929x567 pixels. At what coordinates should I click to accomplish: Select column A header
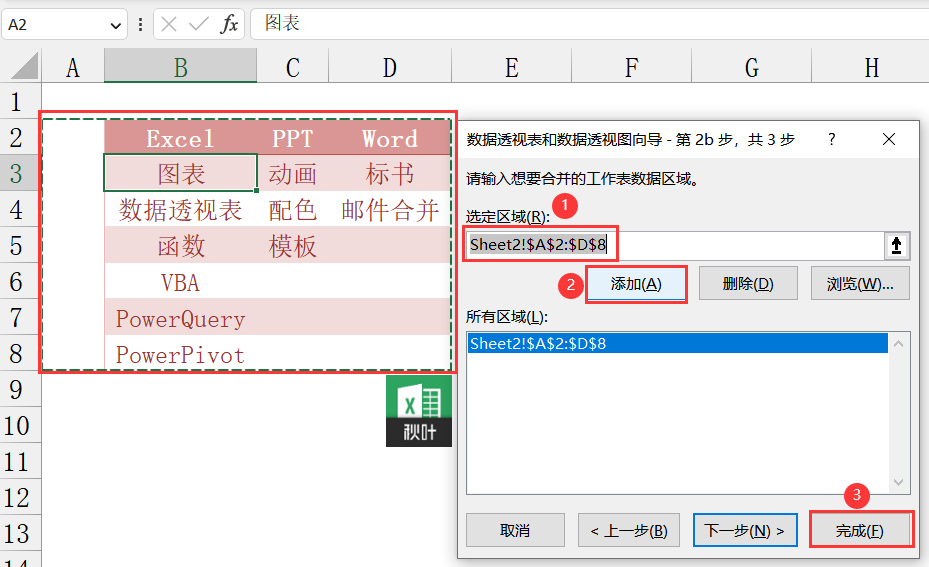pyautogui.click(x=73, y=68)
